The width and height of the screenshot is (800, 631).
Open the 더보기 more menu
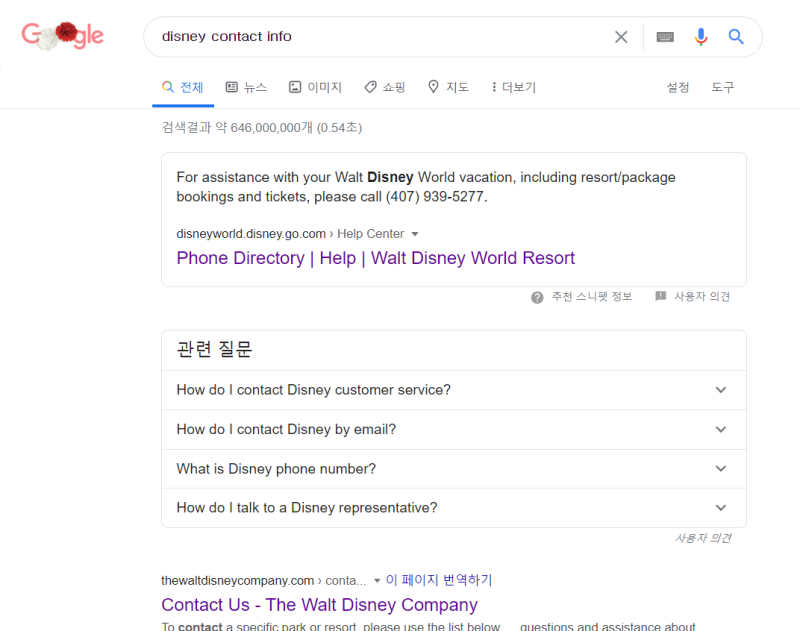click(x=513, y=87)
